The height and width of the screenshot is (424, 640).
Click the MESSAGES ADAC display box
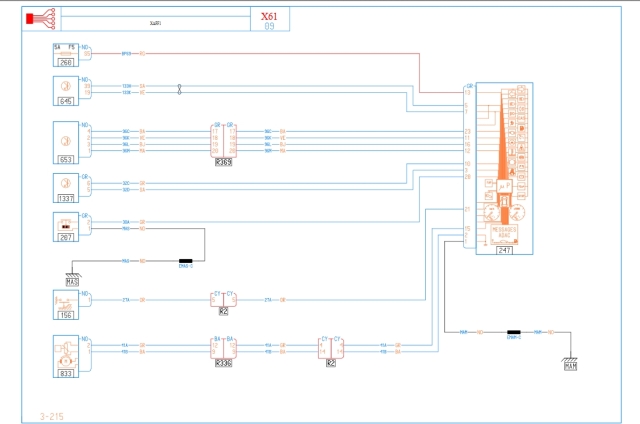click(504, 234)
